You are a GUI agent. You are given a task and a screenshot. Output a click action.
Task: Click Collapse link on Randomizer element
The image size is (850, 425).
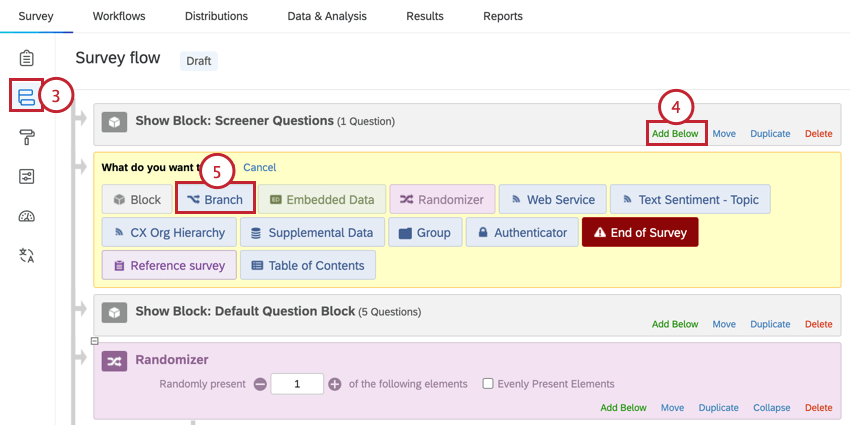pos(770,408)
